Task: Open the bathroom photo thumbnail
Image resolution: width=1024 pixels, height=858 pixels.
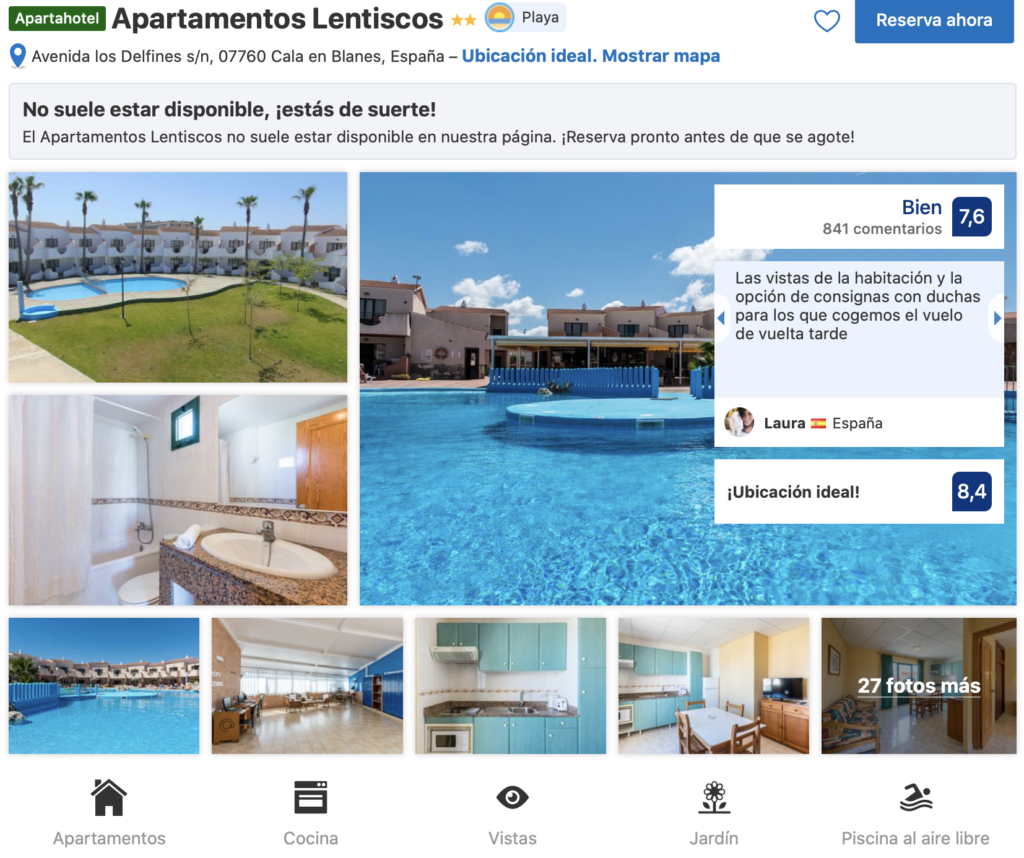Action: 178,500
